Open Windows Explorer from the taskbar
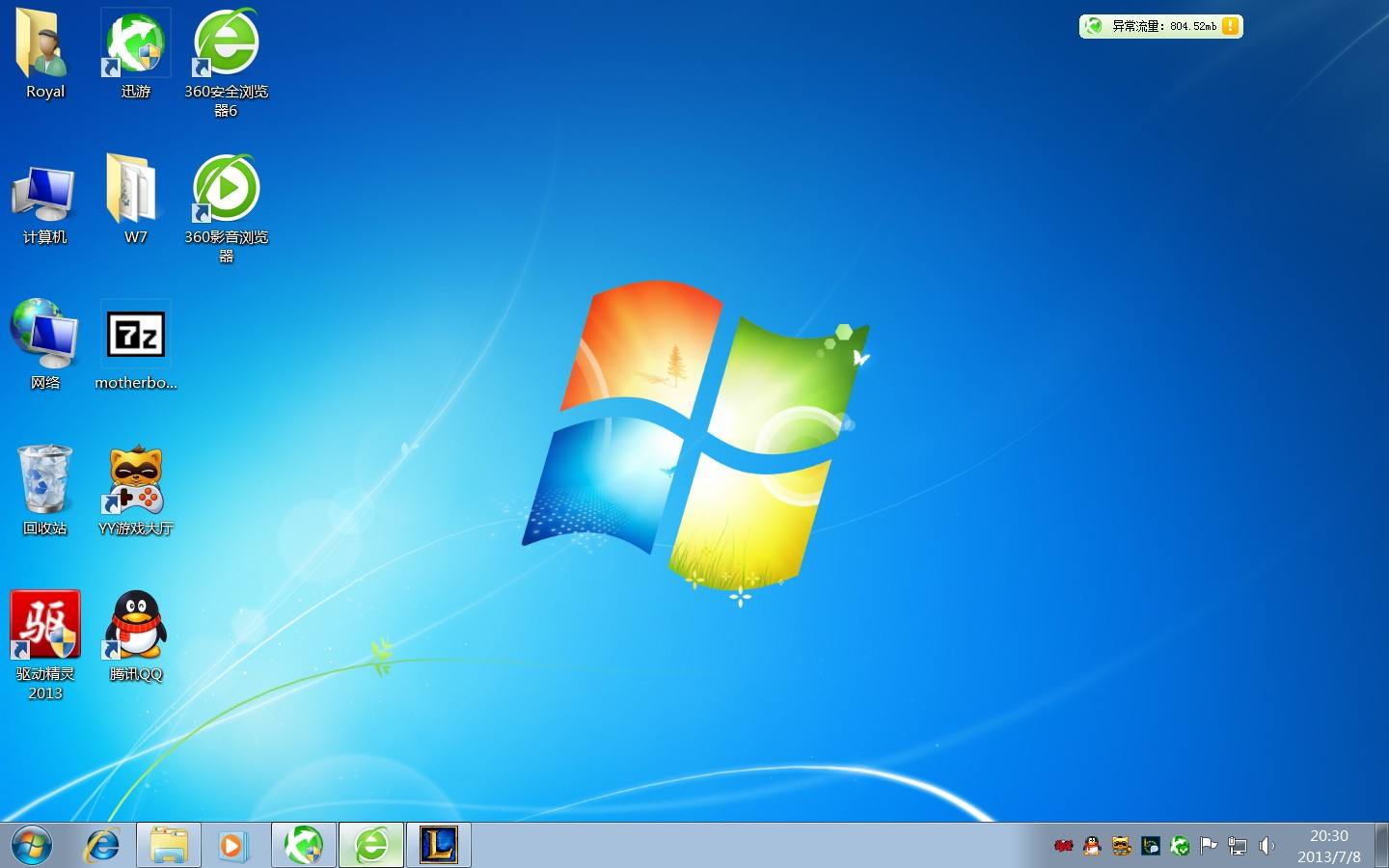The width and height of the screenshot is (1389, 868). pyautogui.click(x=168, y=846)
